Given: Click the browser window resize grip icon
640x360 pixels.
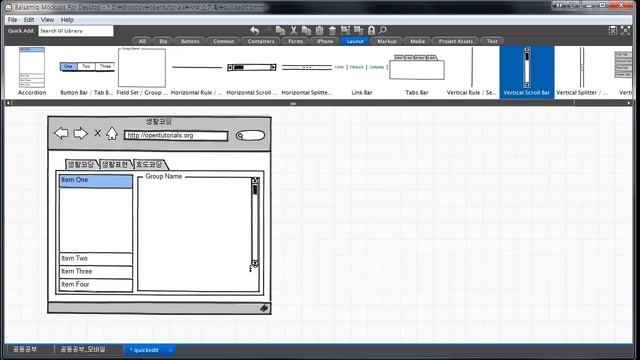Looking at the screenshot, I should pyautogui.click(x=264, y=308).
